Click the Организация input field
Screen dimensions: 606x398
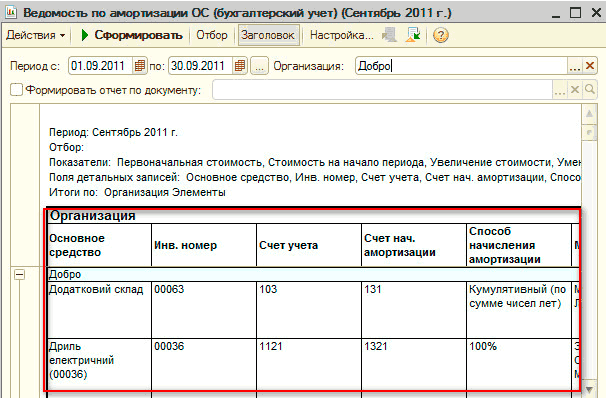[461, 66]
